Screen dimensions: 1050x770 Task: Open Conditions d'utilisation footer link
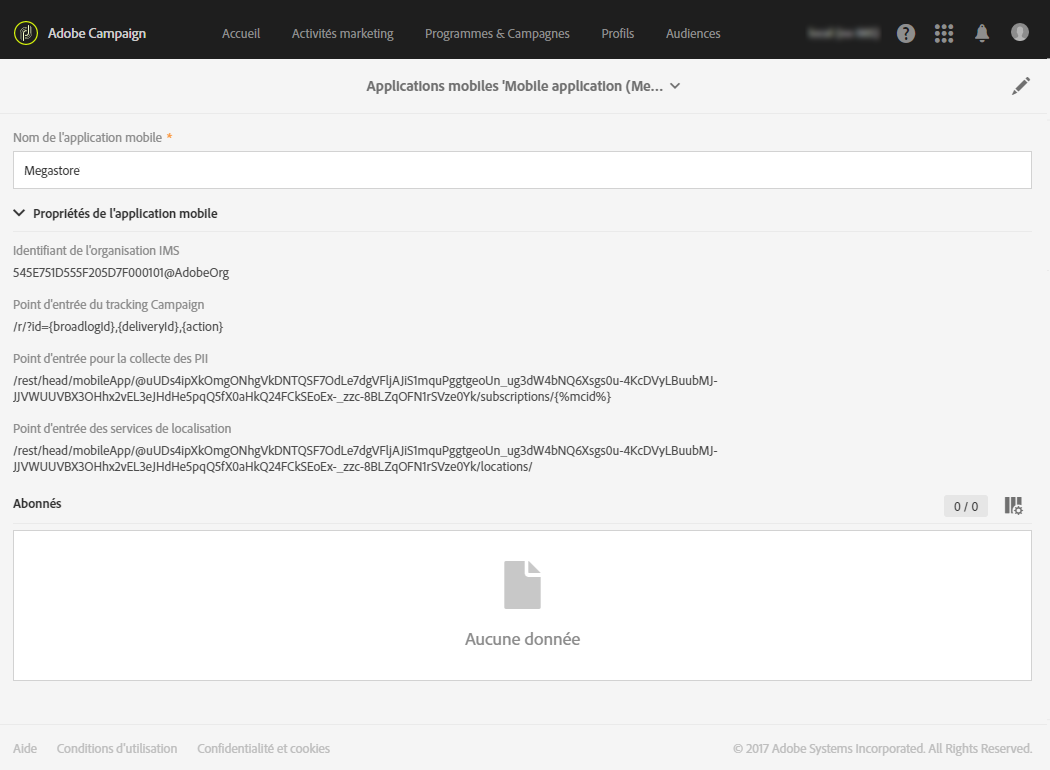click(x=117, y=748)
